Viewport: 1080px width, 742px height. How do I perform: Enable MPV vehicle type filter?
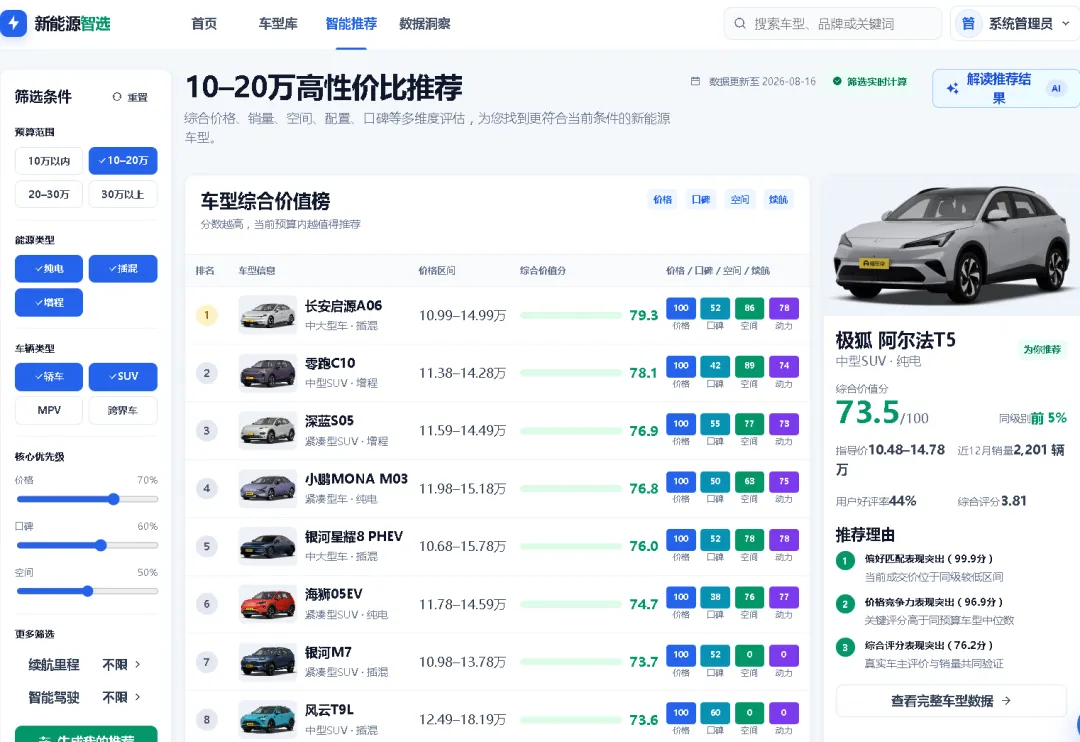(x=49, y=410)
